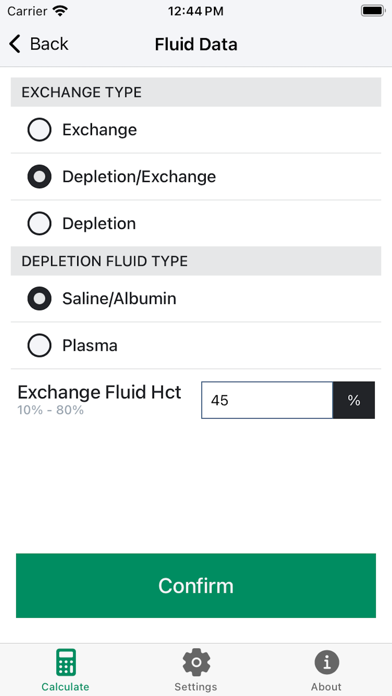This screenshot has width=392, height=696.
Task: Tap the About info icon
Action: 327,662
